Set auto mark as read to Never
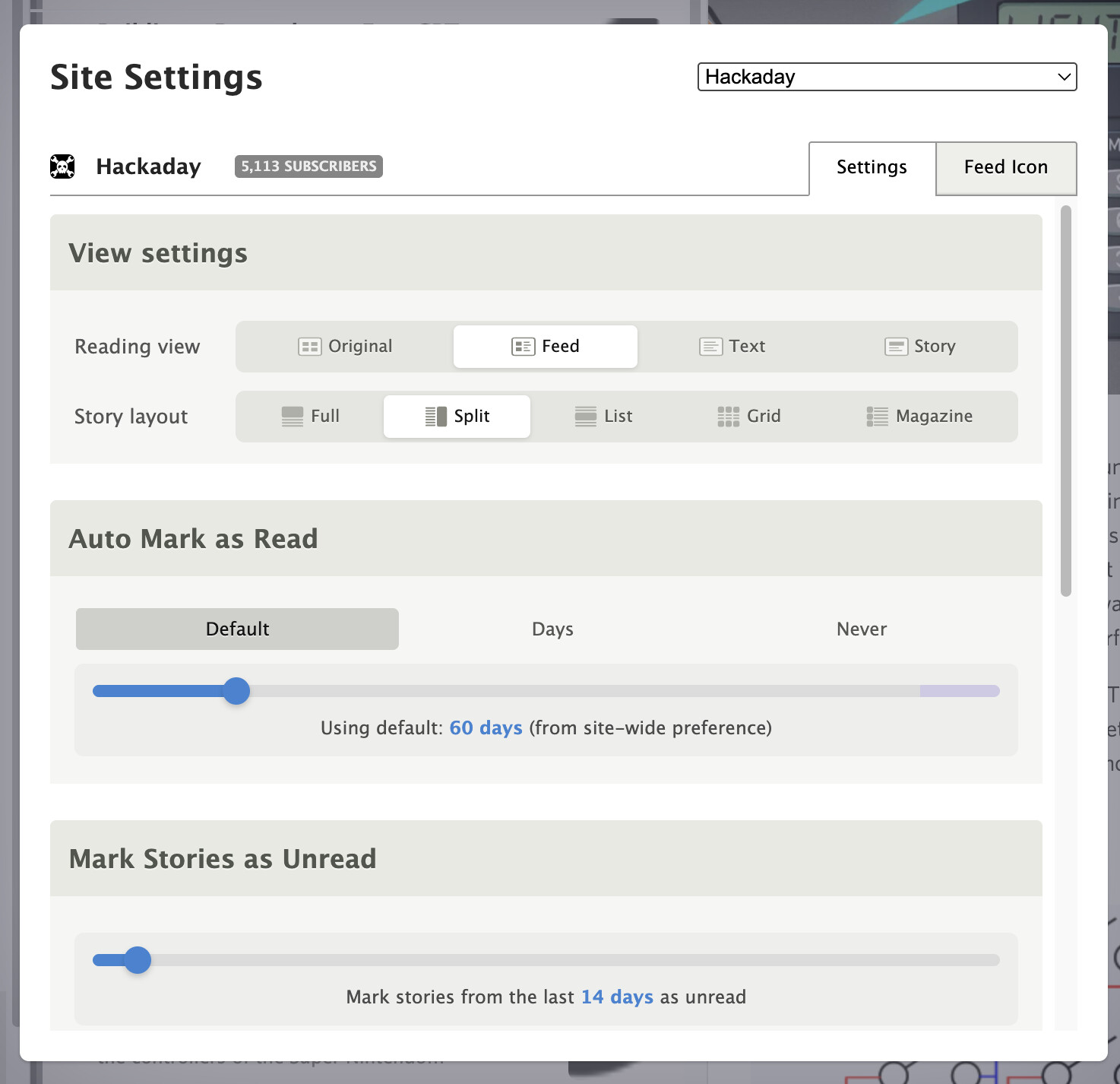Screen dimensions: 1120x1084 coord(861,629)
